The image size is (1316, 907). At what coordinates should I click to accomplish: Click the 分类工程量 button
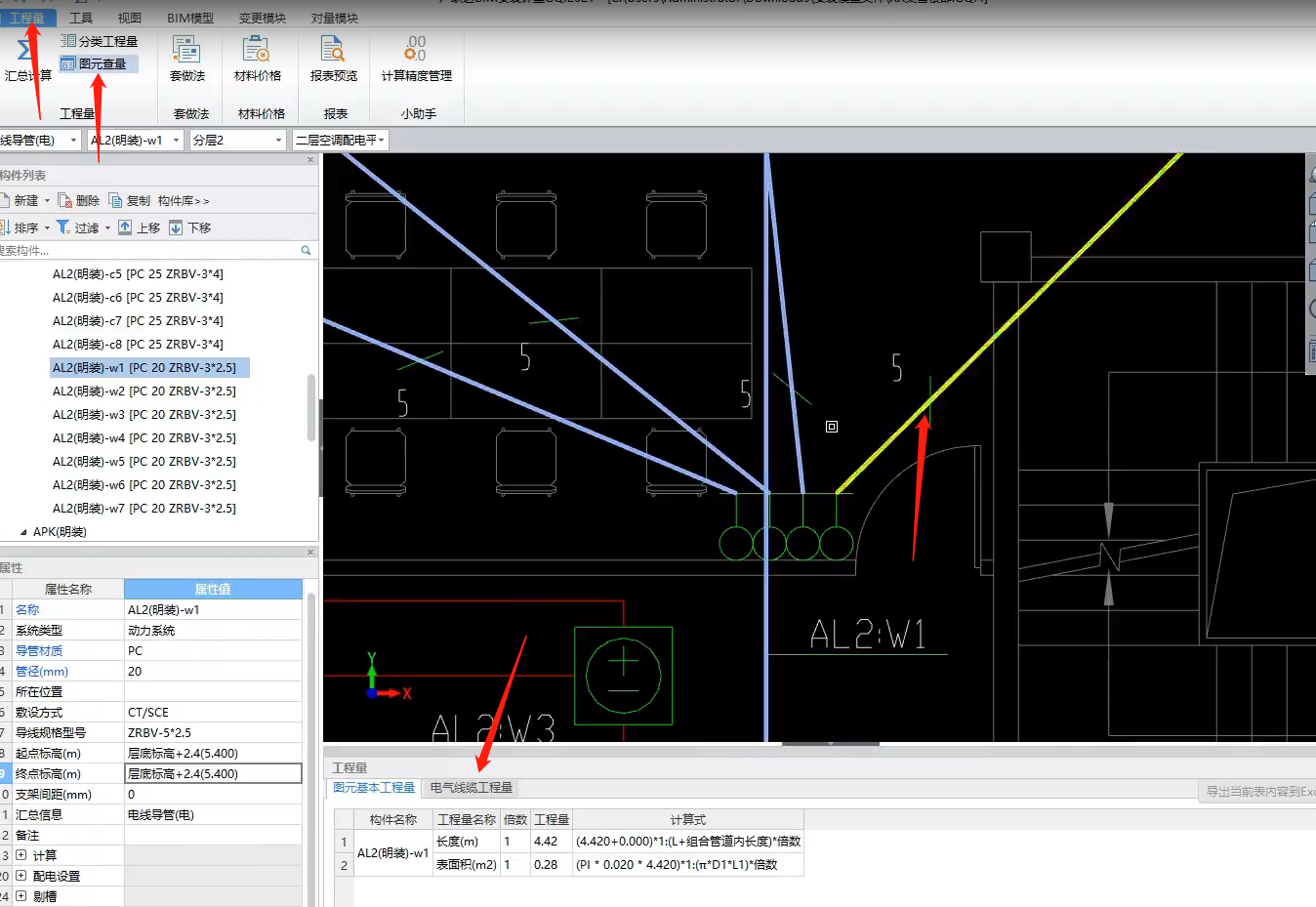point(100,41)
